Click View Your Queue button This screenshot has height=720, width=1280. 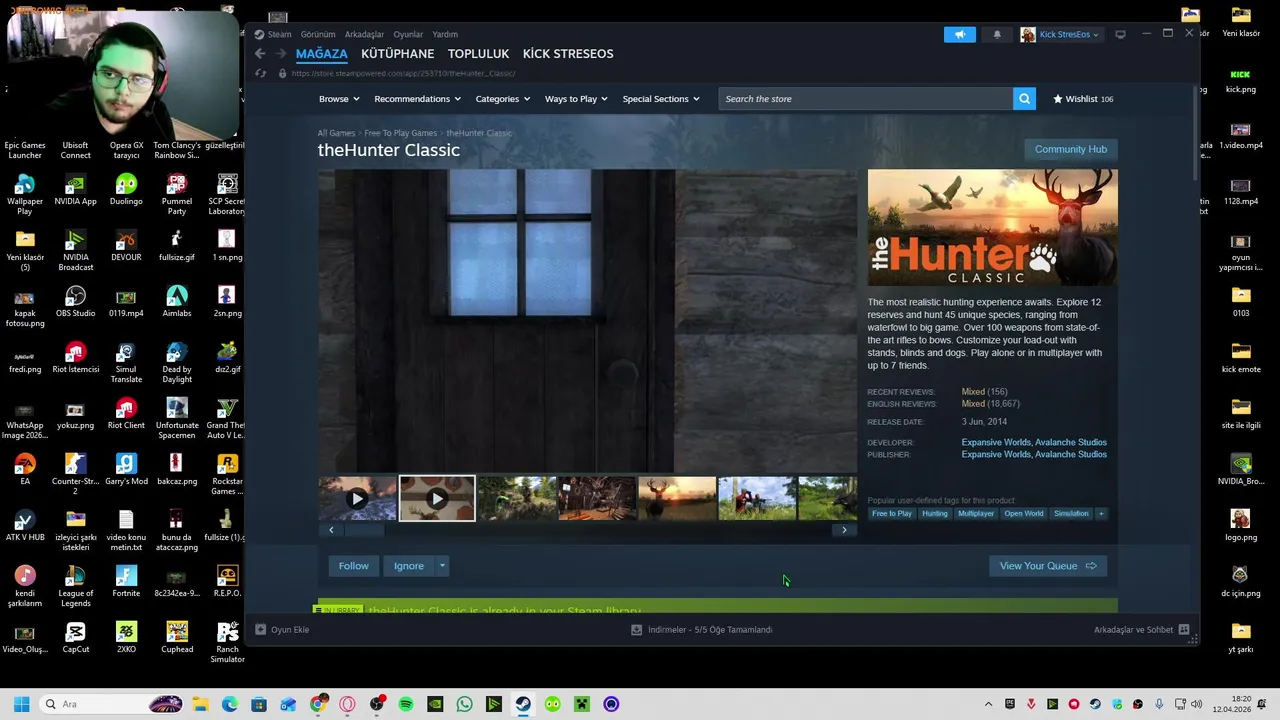(1047, 566)
